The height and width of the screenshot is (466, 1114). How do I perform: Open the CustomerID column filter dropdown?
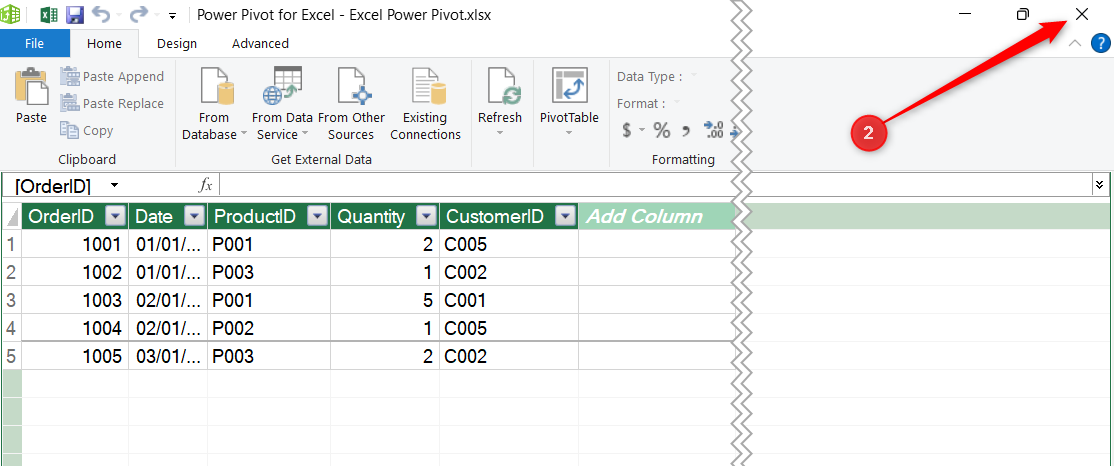point(564,216)
